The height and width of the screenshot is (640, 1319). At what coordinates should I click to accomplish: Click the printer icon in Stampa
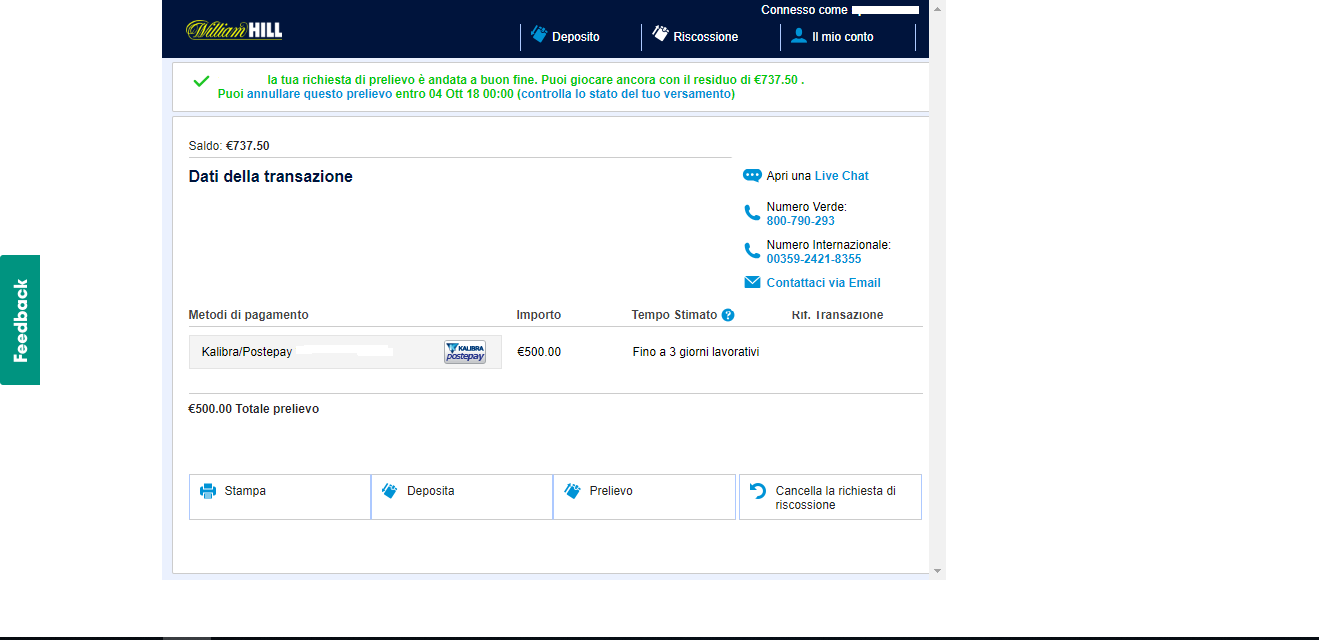tap(208, 491)
